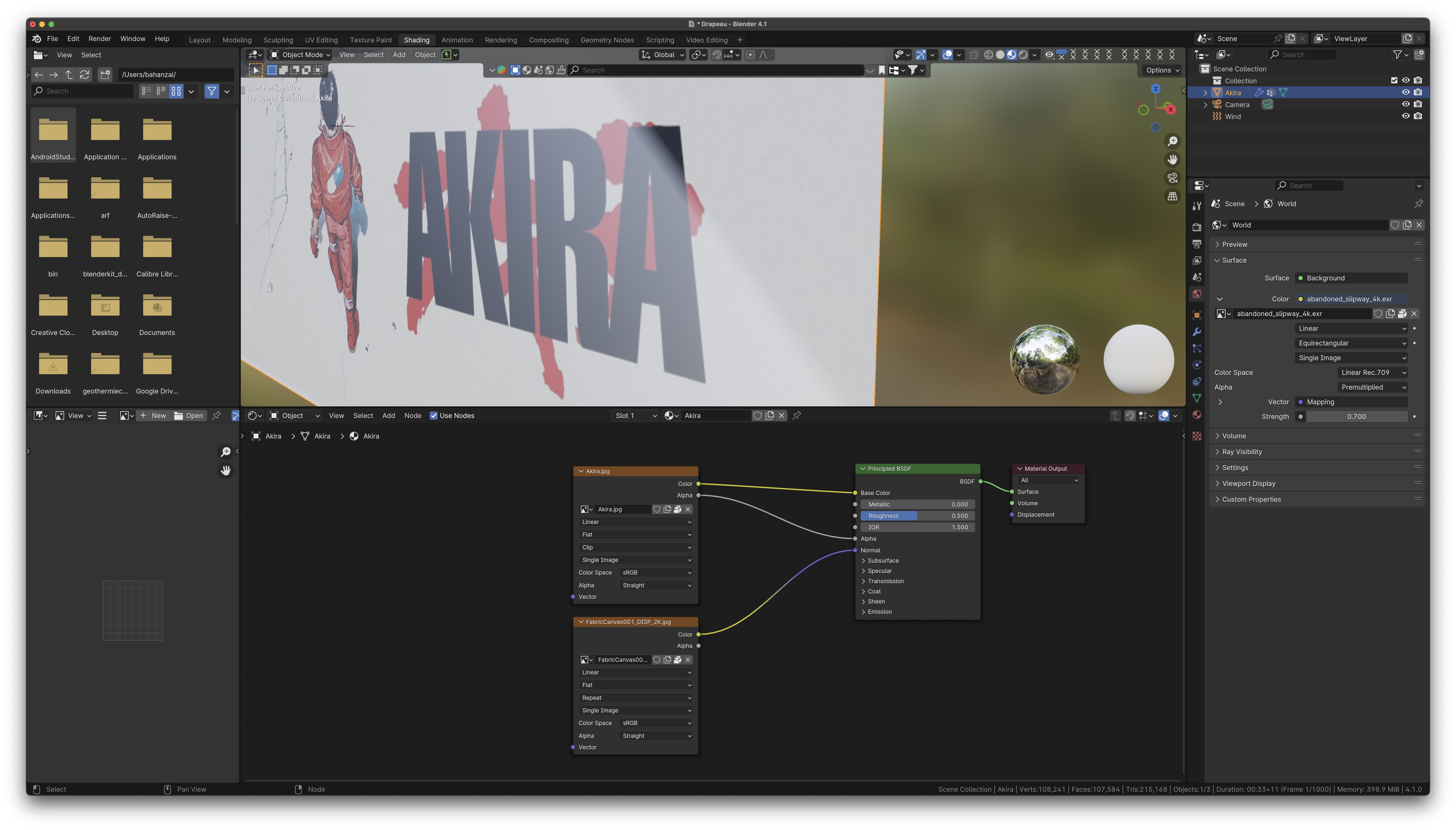
Task: Open the viewport Options popover
Action: click(x=1163, y=70)
